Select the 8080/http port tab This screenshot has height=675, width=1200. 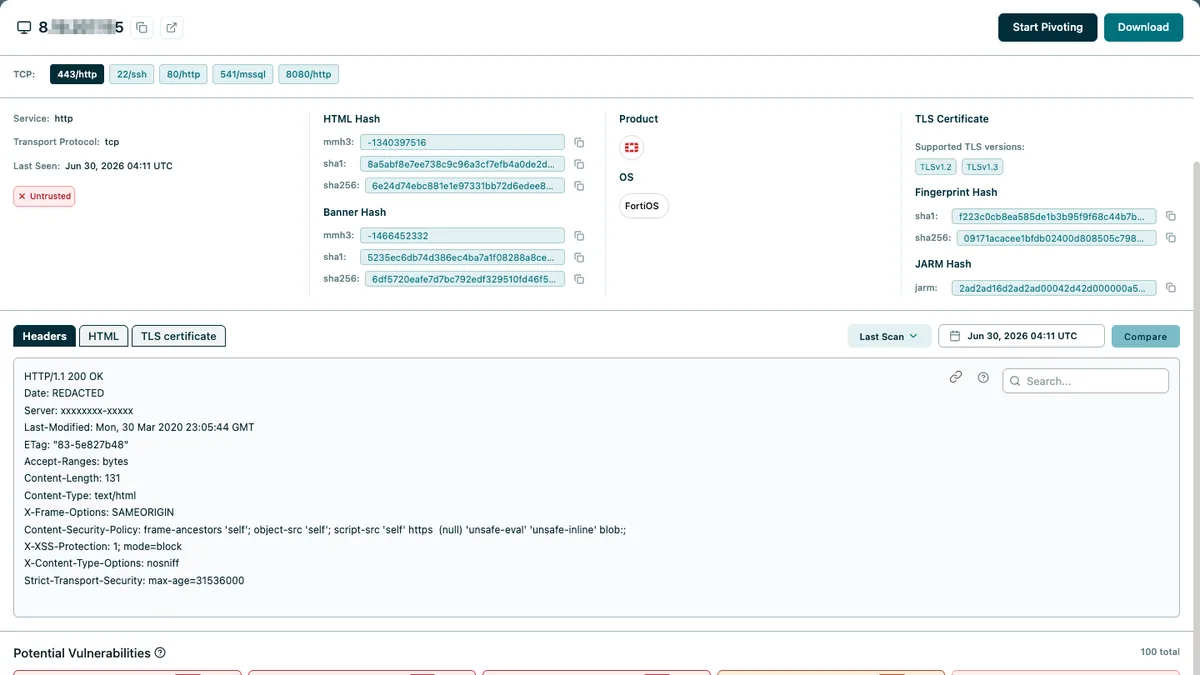point(309,74)
